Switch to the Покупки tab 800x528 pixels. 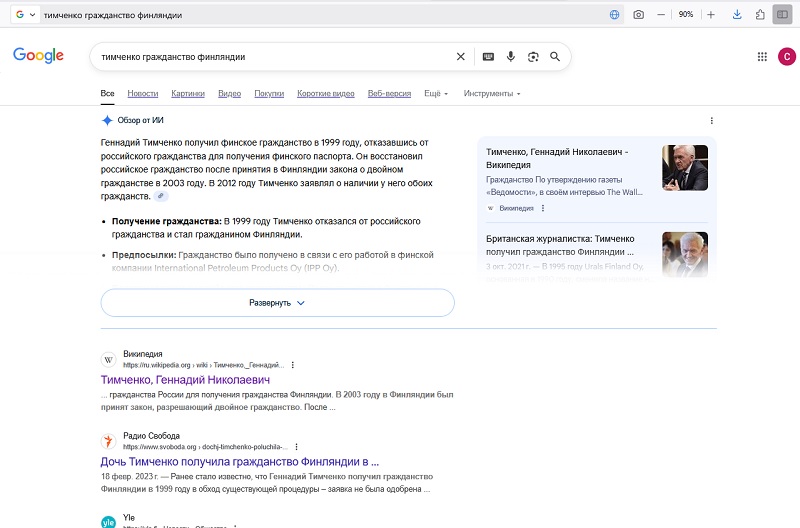tap(269, 93)
